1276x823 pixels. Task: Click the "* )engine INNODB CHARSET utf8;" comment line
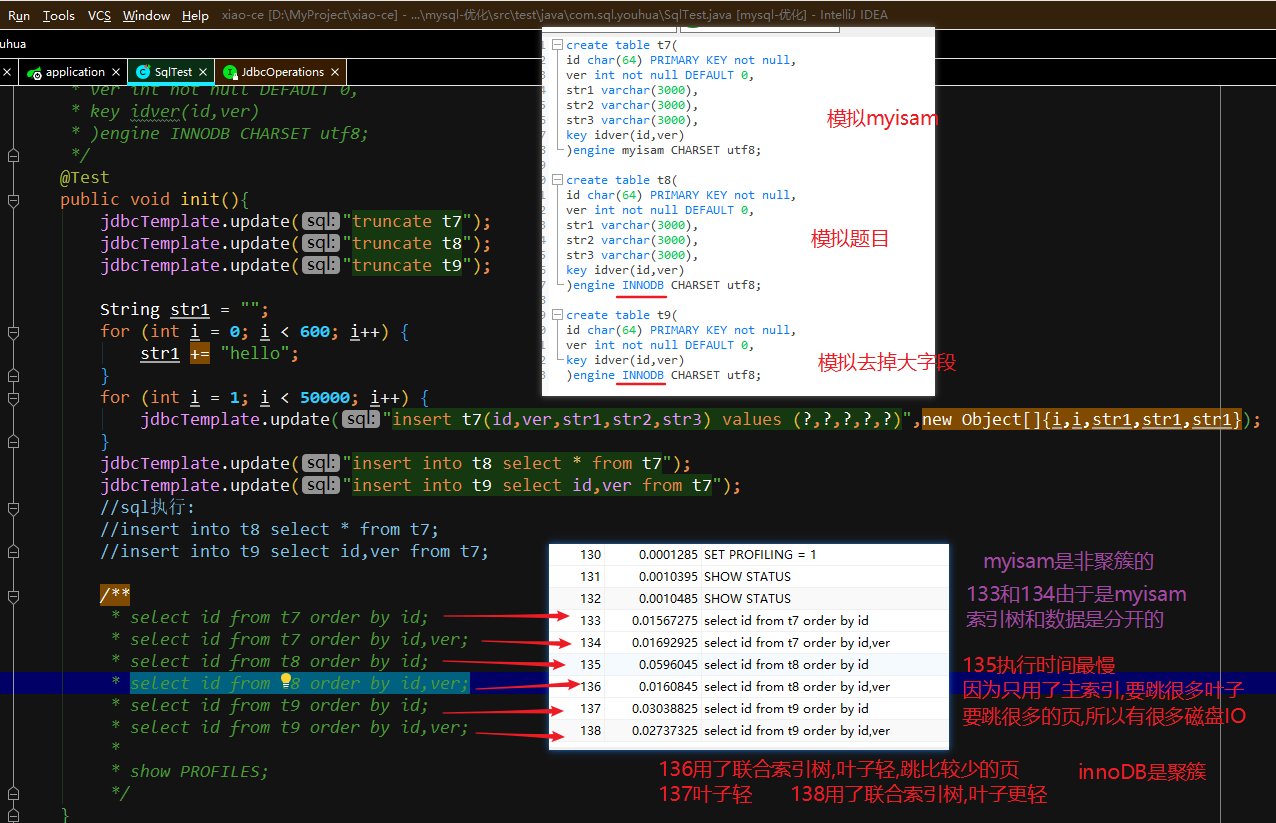coord(220,134)
